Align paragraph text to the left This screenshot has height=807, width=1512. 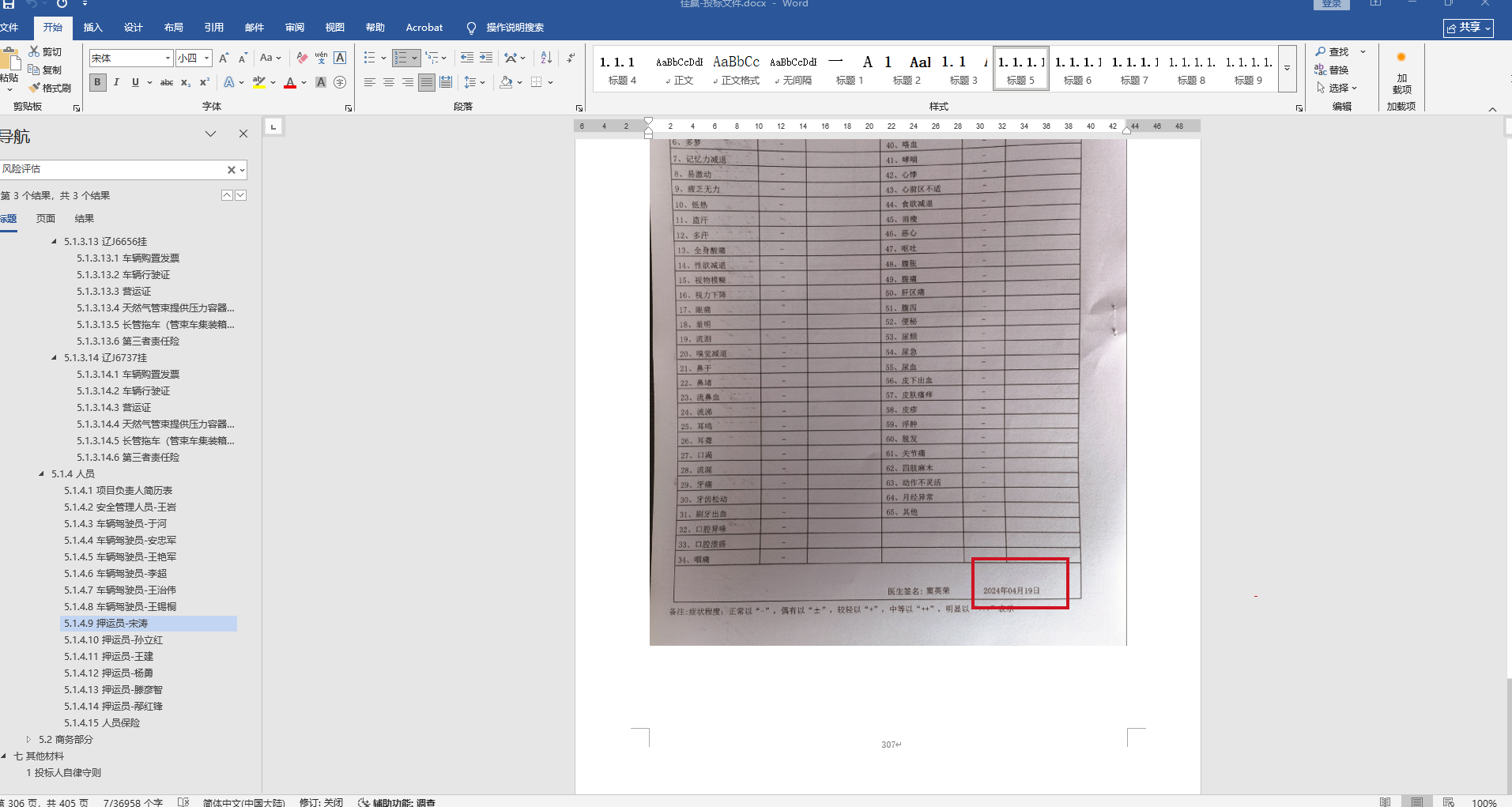click(x=369, y=82)
